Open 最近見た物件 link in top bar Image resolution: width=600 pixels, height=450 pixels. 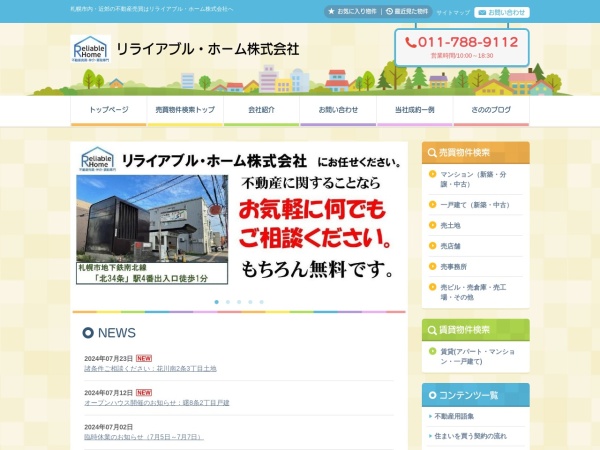tap(407, 11)
